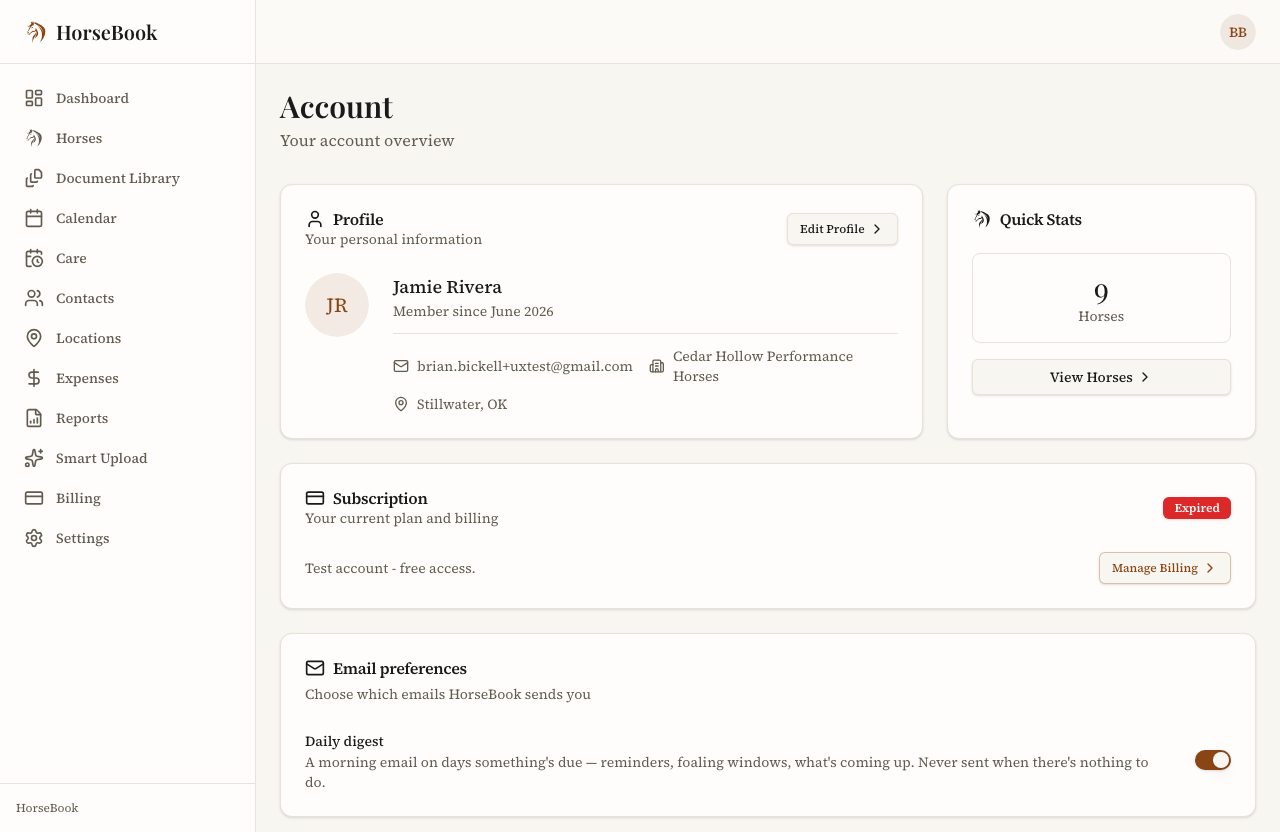Click the View Horses button
The height and width of the screenshot is (832, 1280).
coord(1101,377)
